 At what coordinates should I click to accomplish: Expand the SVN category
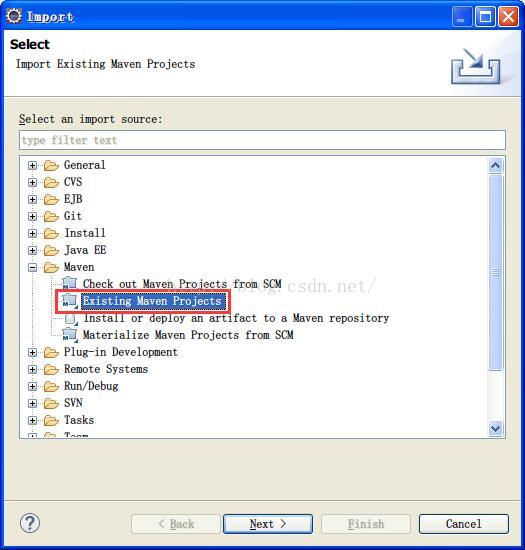pos(32,403)
